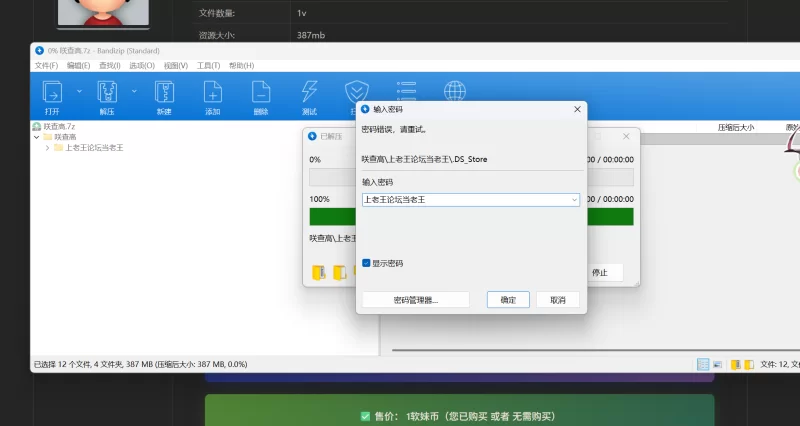This screenshot has height=426, width=800.
Task: Select the top-level yellow folder row under the archive
Action: click(x=60, y=137)
